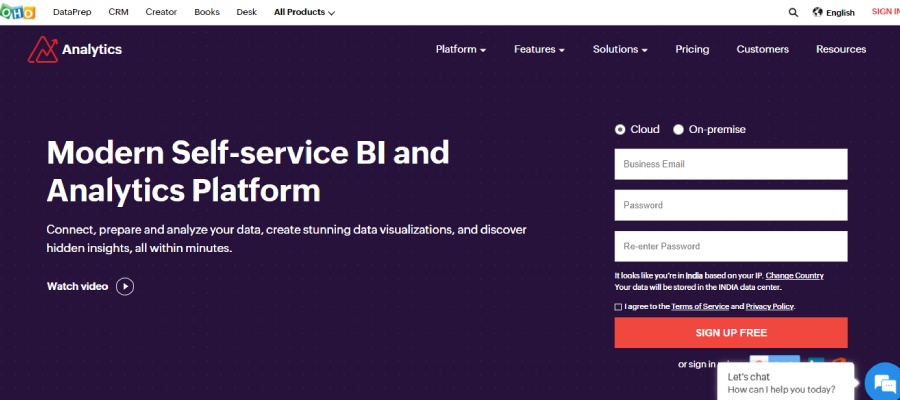The width and height of the screenshot is (900, 400).
Task: Open the Solutions dropdown menu
Action: (x=619, y=49)
